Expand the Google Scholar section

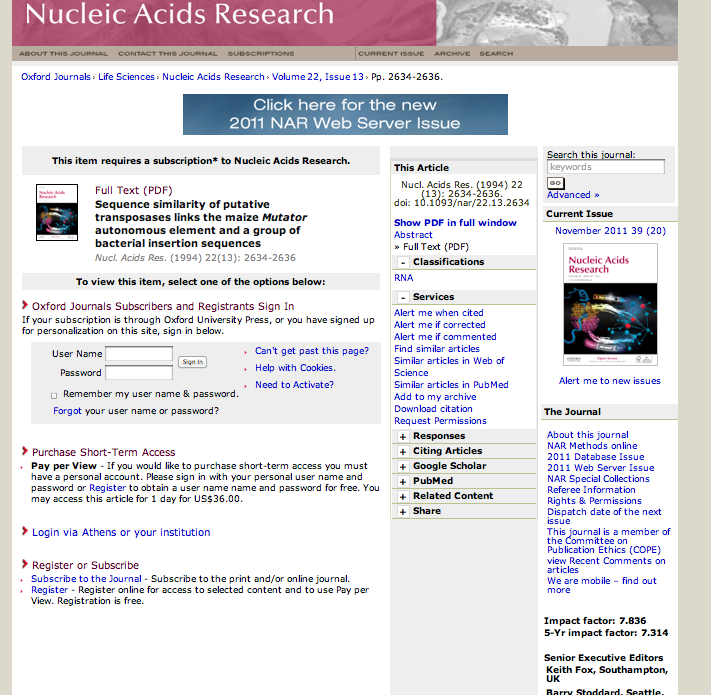pos(402,466)
